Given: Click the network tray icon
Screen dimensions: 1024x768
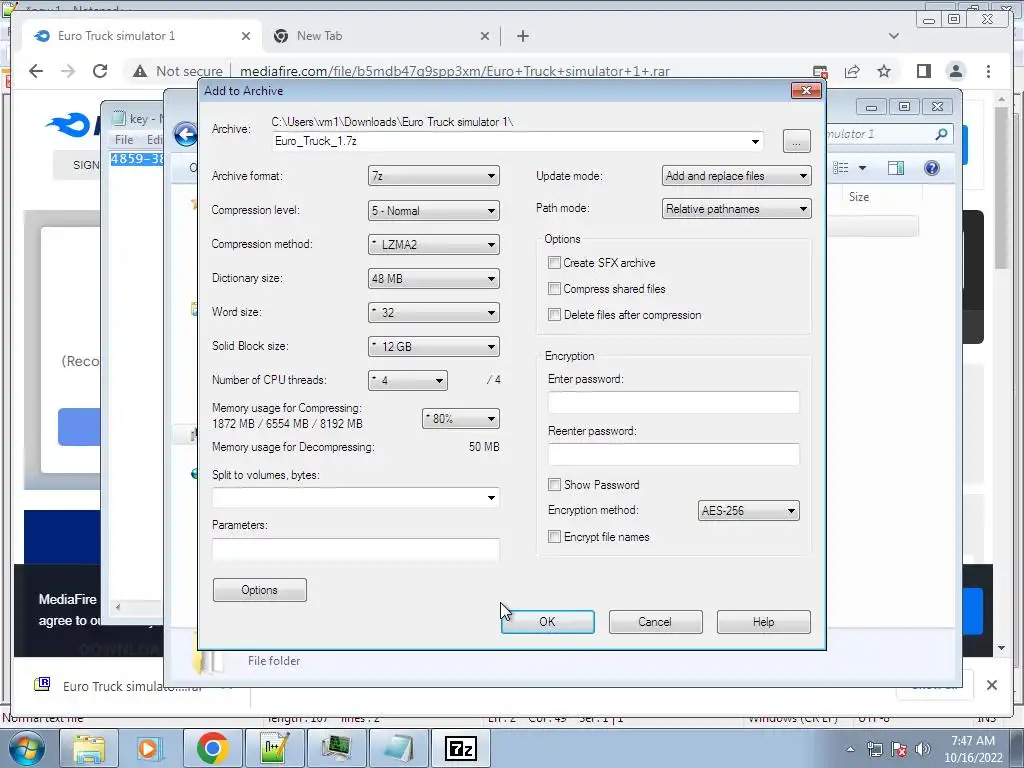Looking at the screenshot, I should click(x=874, y=749).
